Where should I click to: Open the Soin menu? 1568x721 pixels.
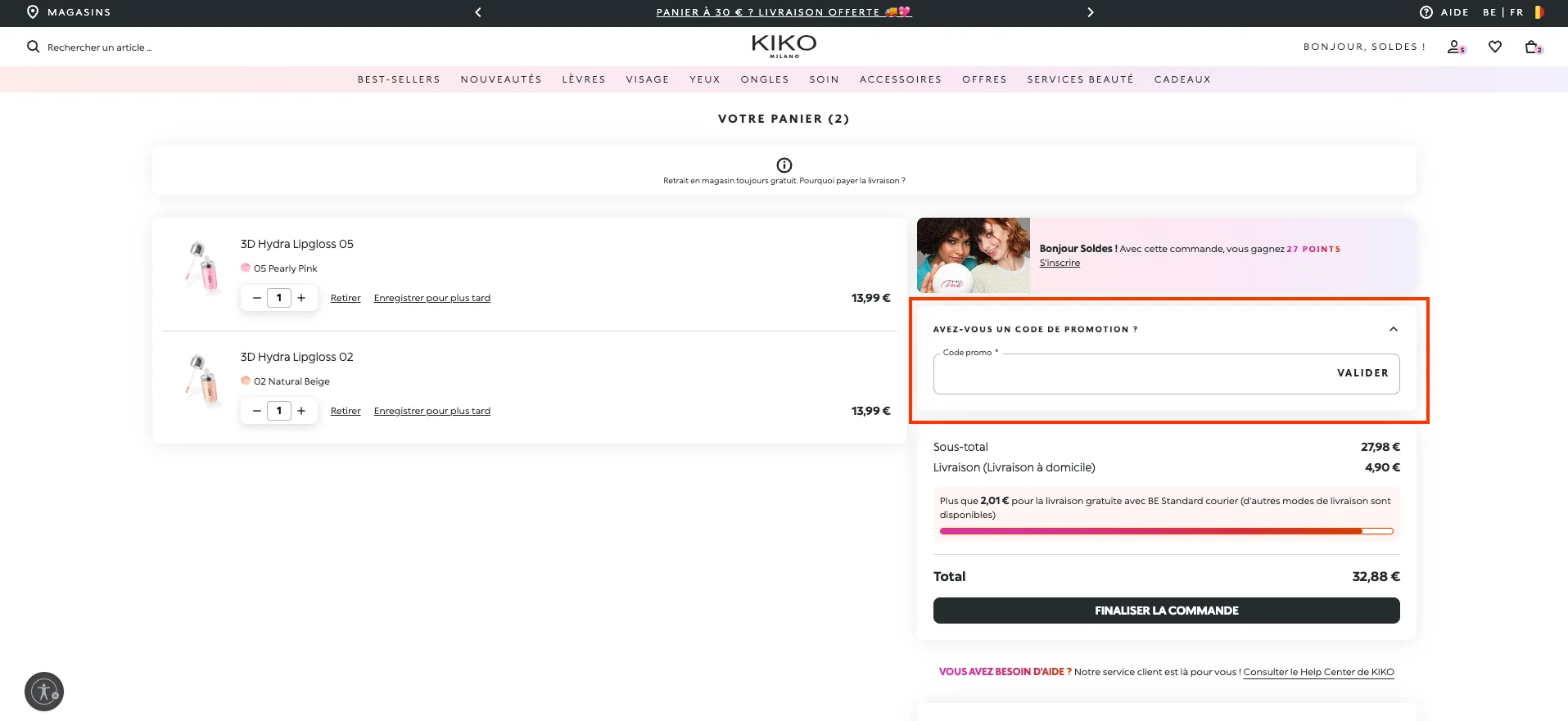(825, 79)
